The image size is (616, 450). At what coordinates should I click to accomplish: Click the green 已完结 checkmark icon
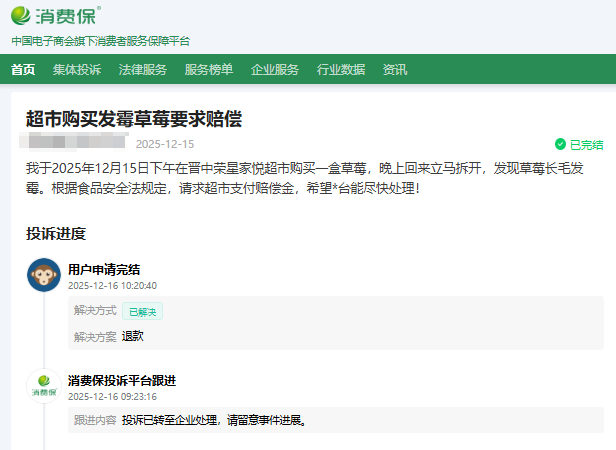560,144
